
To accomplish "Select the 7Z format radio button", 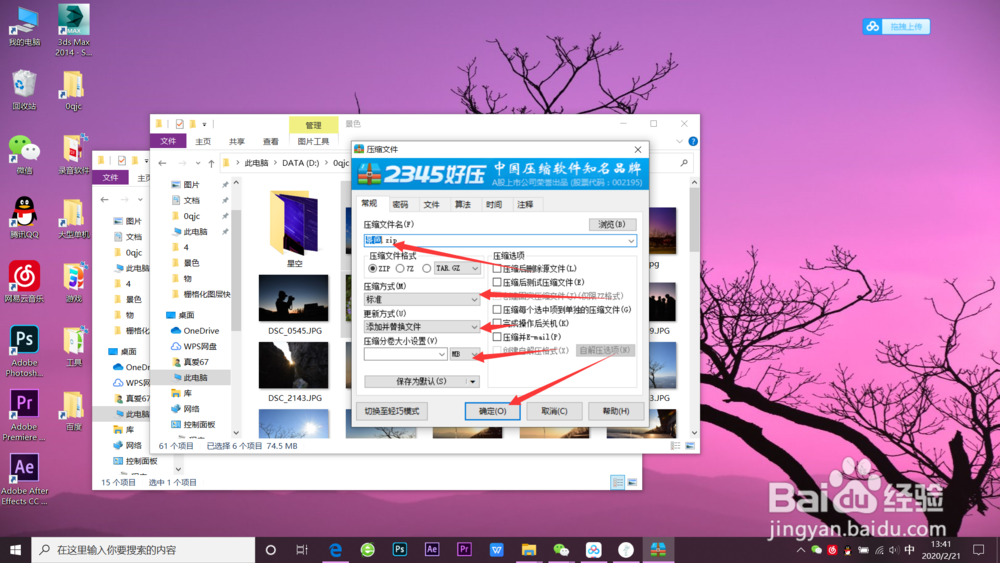I will (401, 268).
